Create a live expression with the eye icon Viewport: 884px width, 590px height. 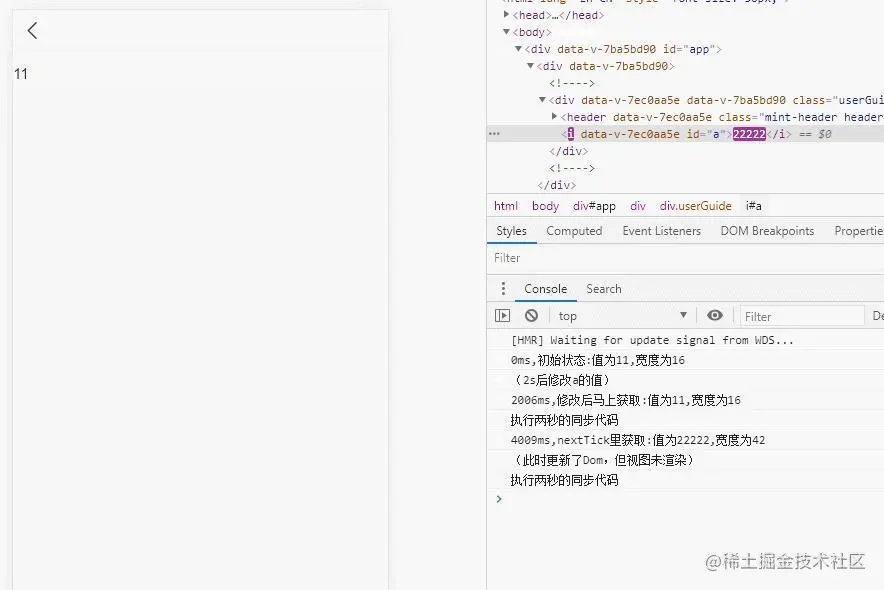715,315
